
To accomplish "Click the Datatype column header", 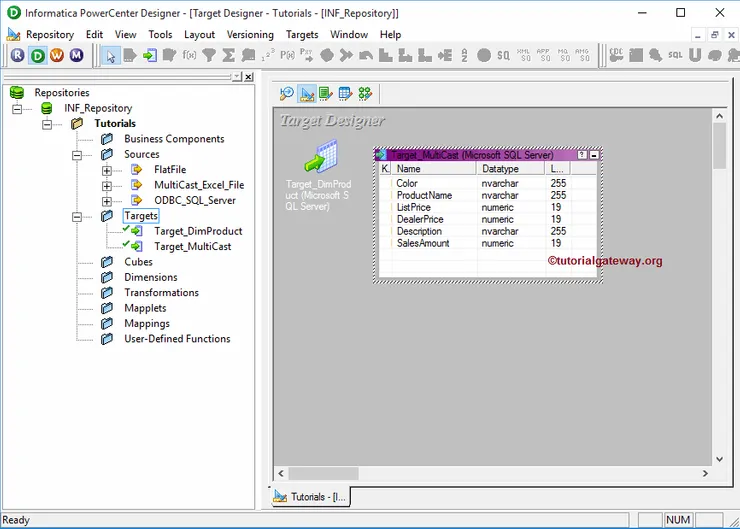I will coord(511,168).
